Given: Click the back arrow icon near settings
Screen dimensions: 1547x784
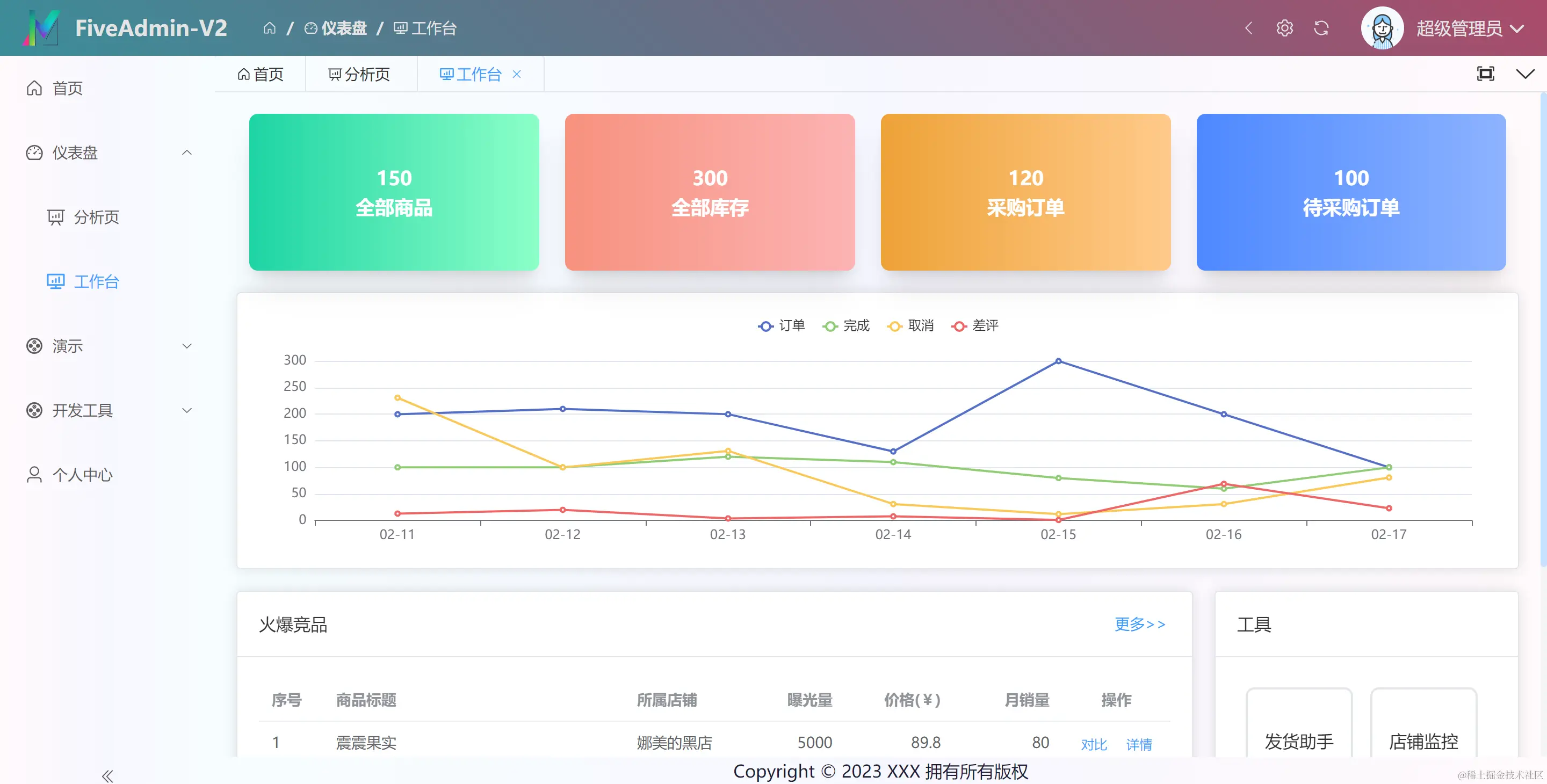Looking at the screenshot, I should (x=1249, y=27).
